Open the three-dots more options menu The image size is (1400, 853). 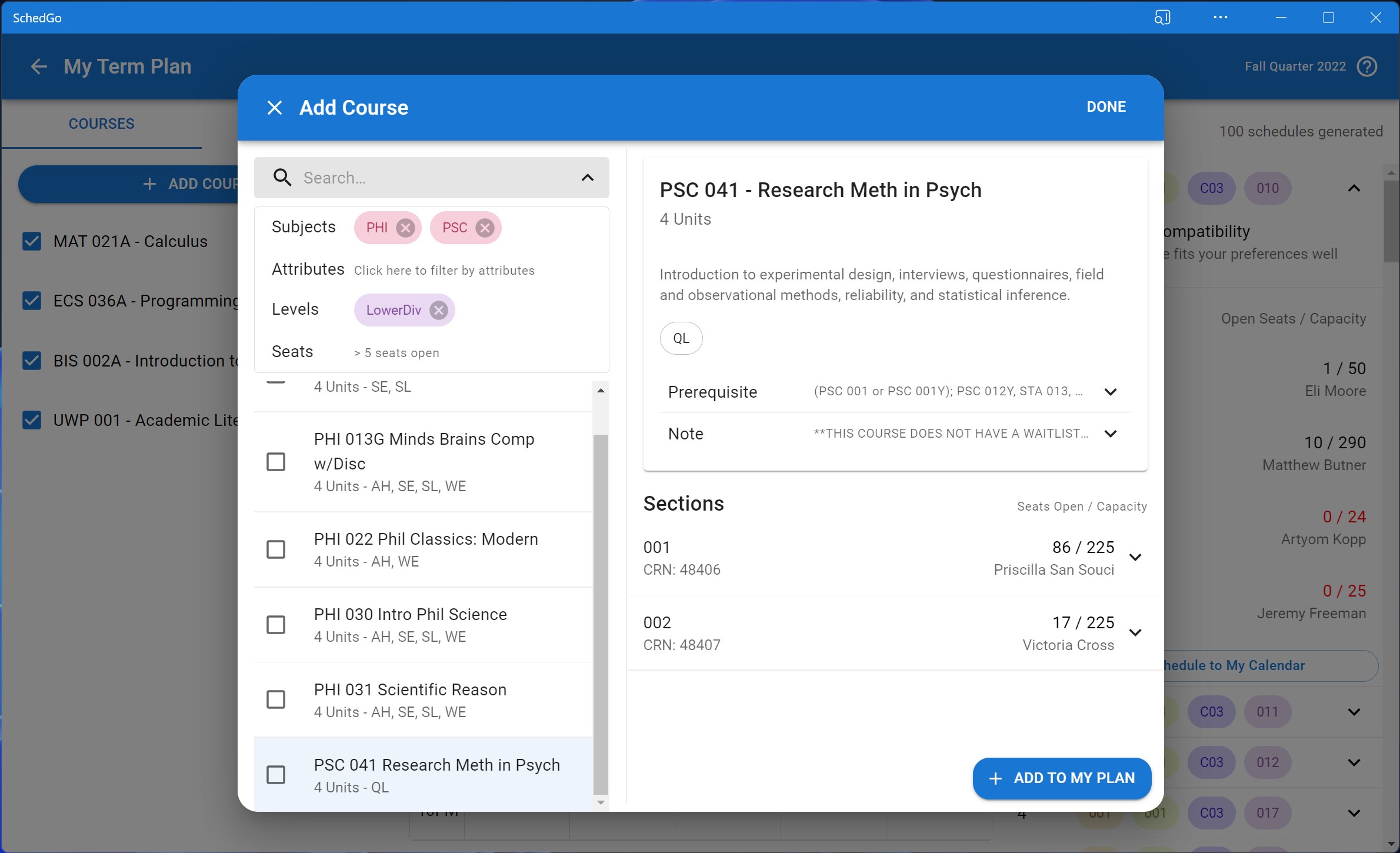pyautogui.click(x=1220, y=18)
